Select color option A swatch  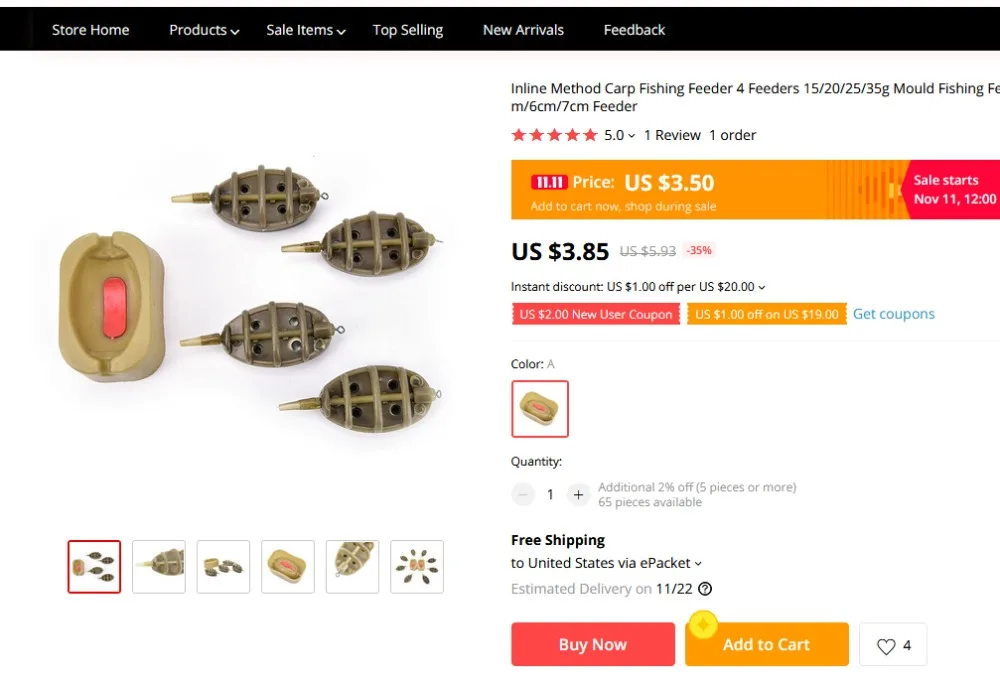(540, 409)
